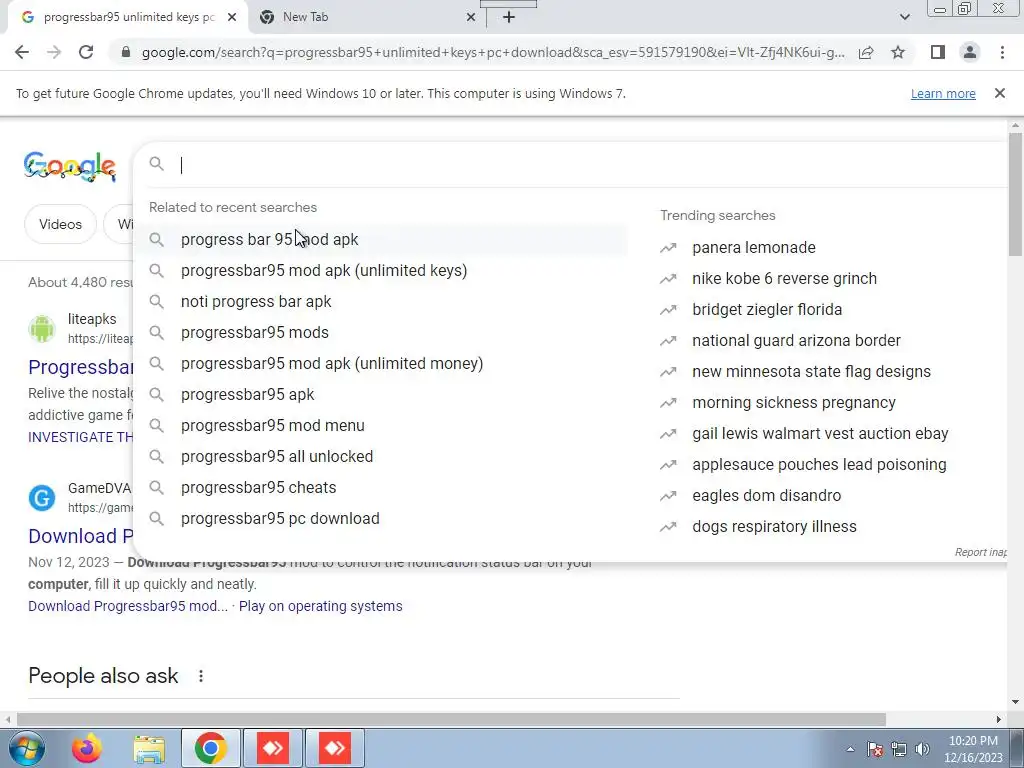Select trending search panera lemonade
The width and height of the screenshot is (1024, 768).
tap(754, 248)
